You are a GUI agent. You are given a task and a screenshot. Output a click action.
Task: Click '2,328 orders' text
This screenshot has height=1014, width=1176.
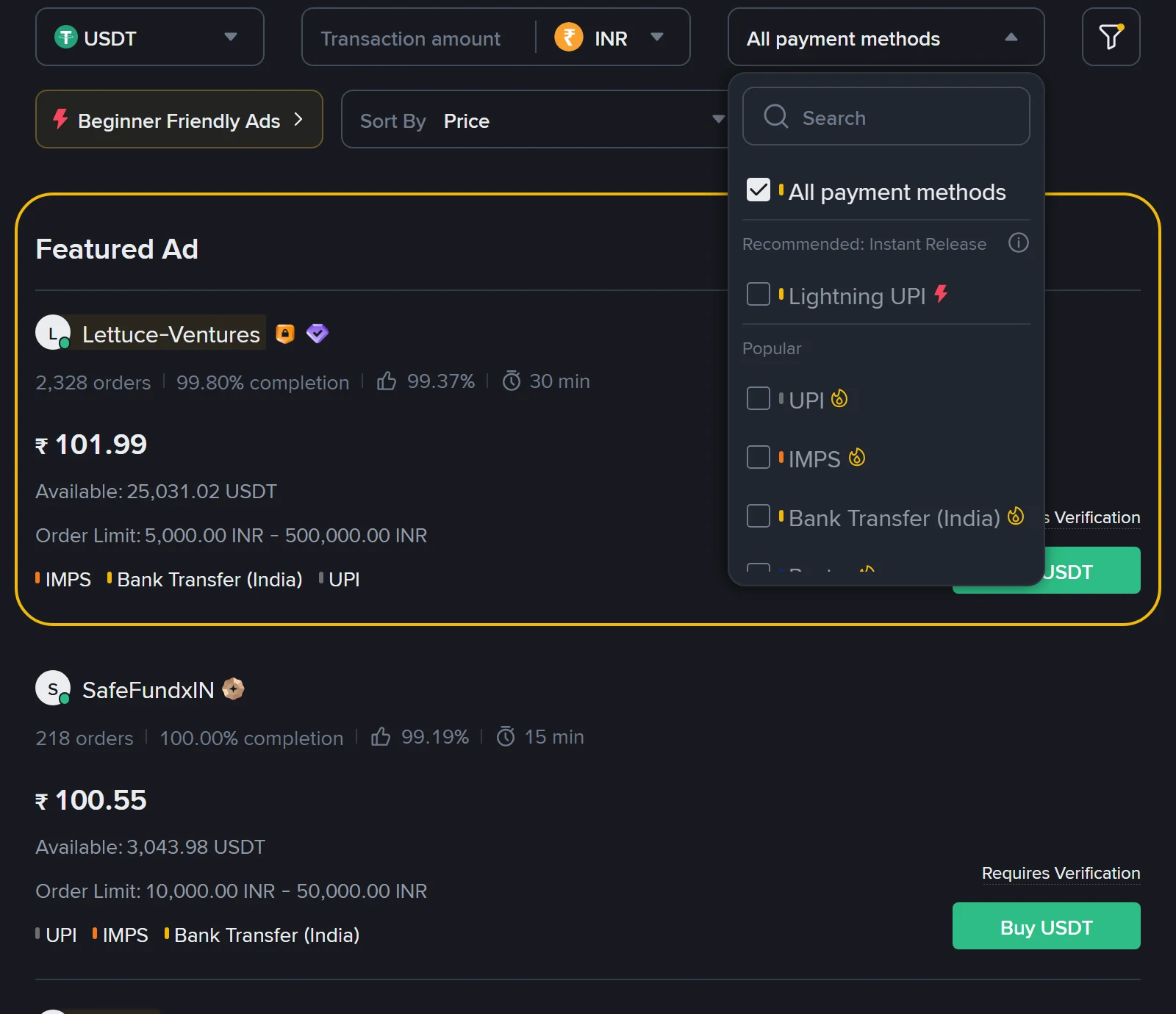click(x=93, y=382)
